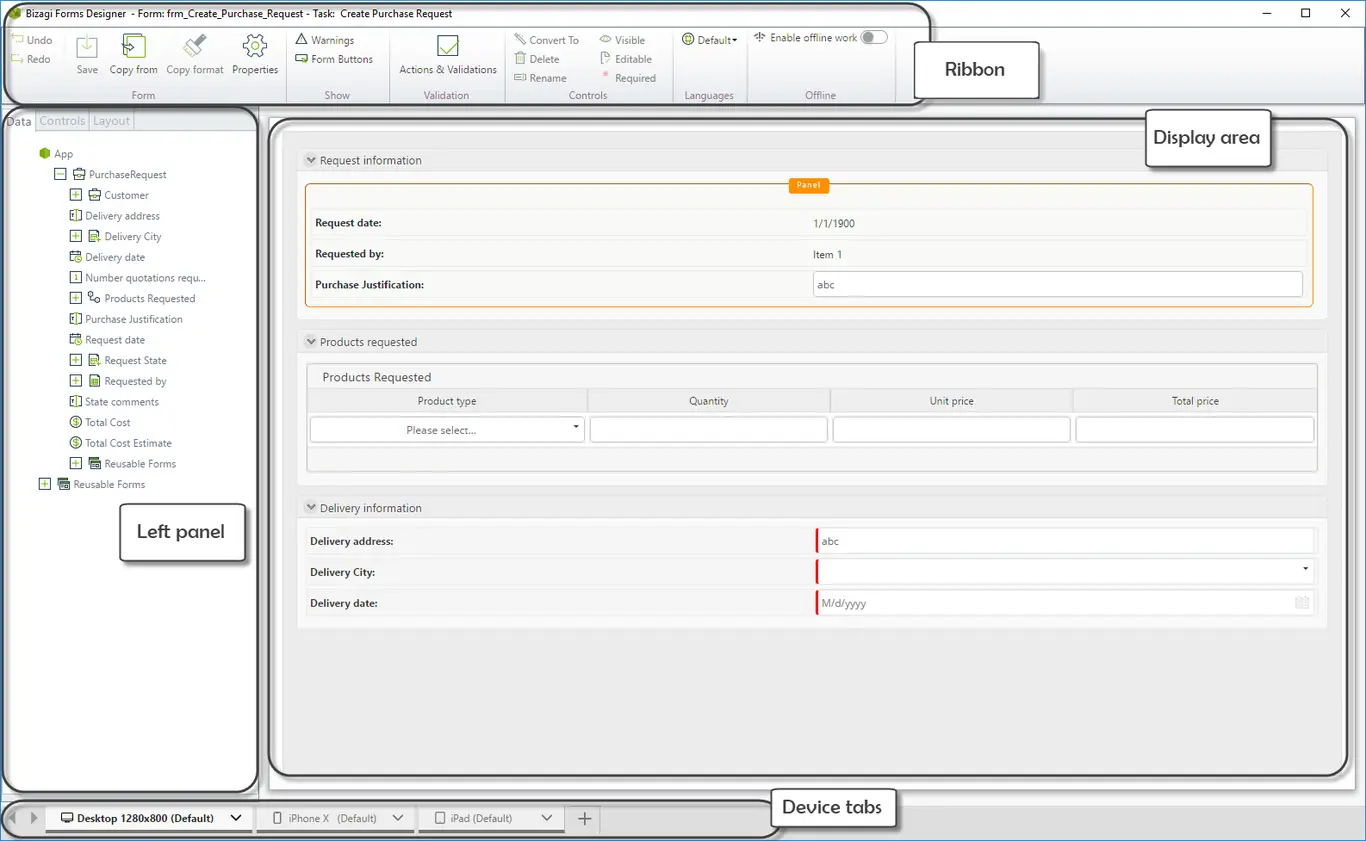Click Convert To control option
1366x841 pixels.
click(546, 40)
